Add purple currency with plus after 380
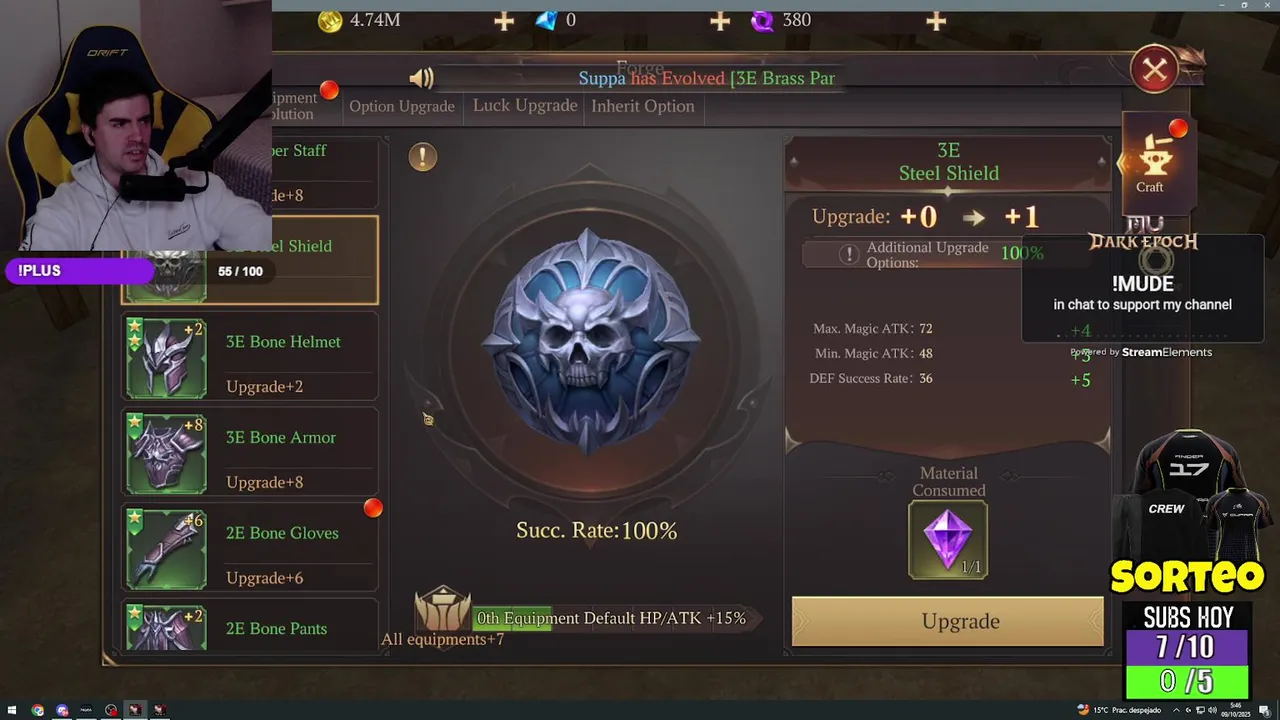 (x=936, y=20)
